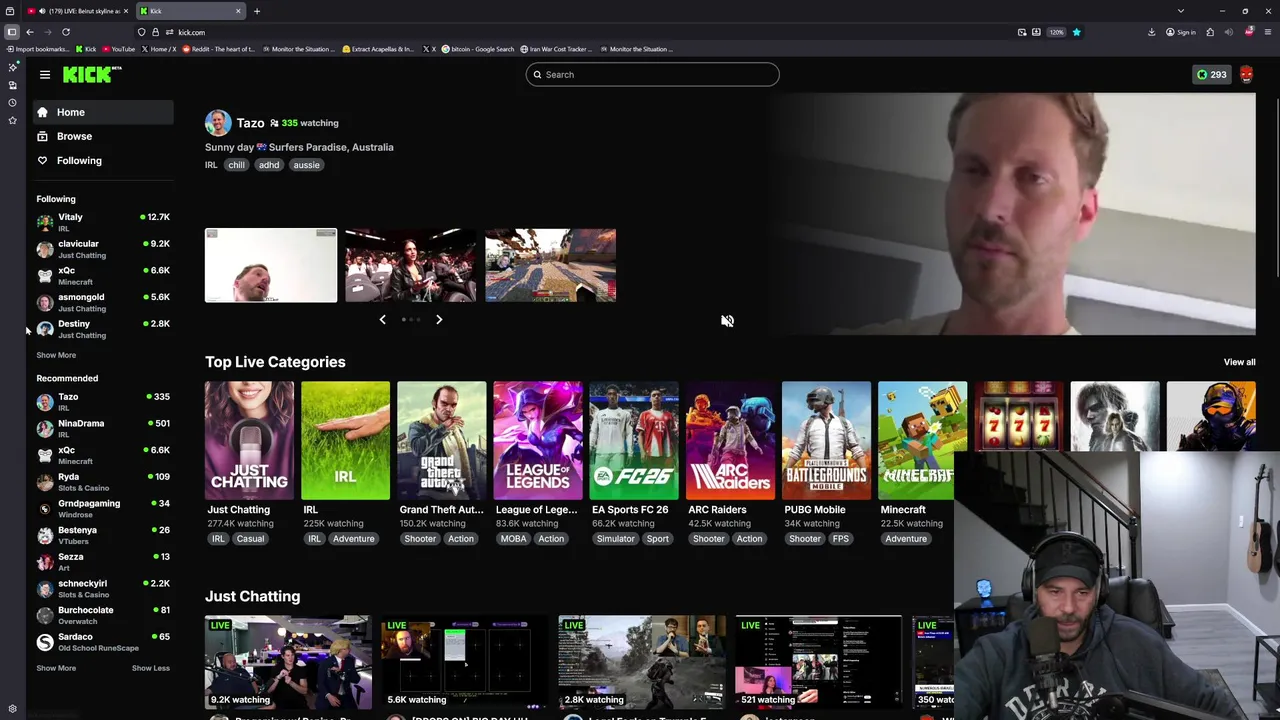Viewport: 1280px width, 720px height.
Task: Open the Grand Theft Auto category card
Action: (x=441, y=440)
